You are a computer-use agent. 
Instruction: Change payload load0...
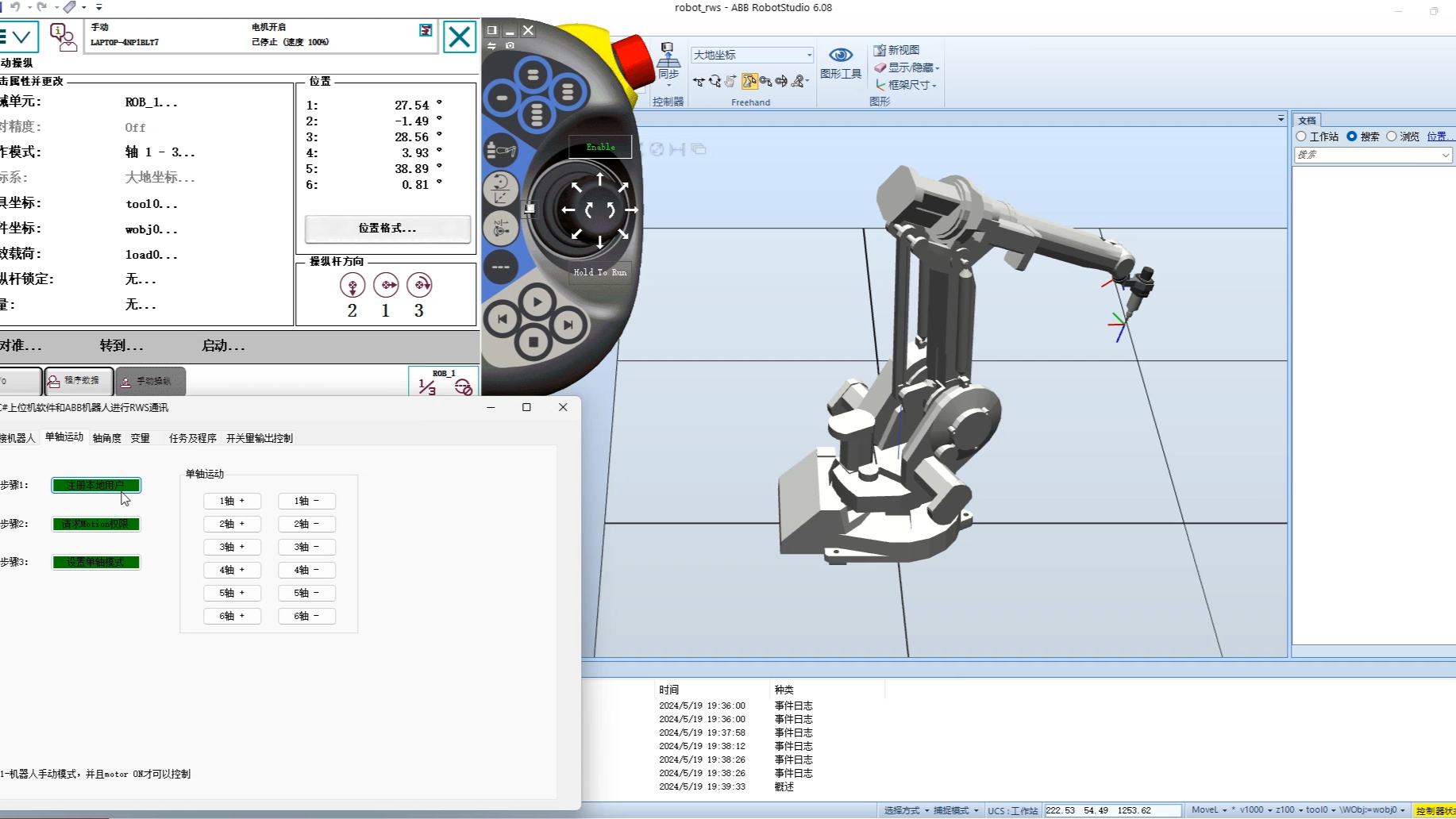[x=152, y=255]
